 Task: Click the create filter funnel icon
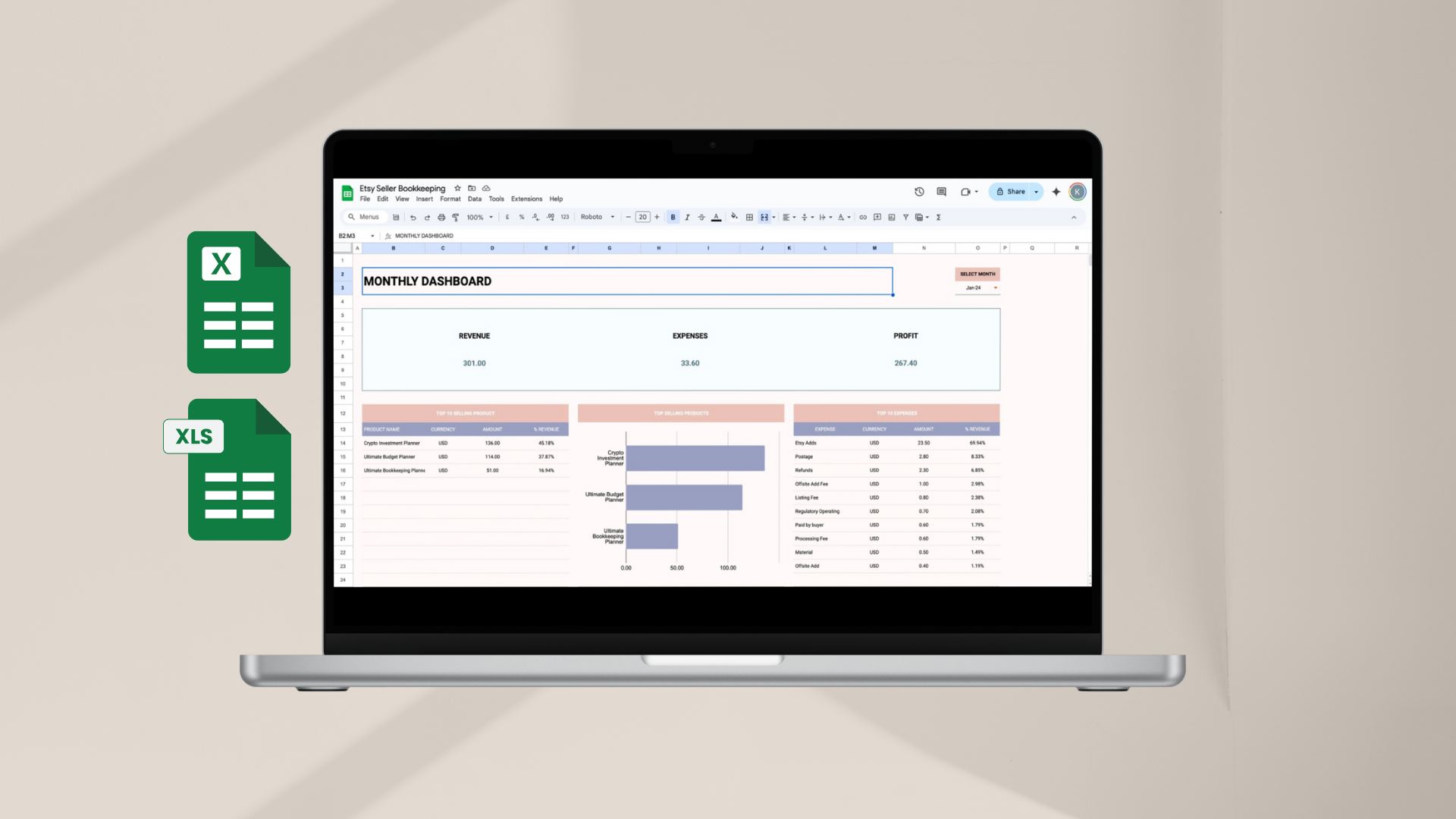click(905, 218)
